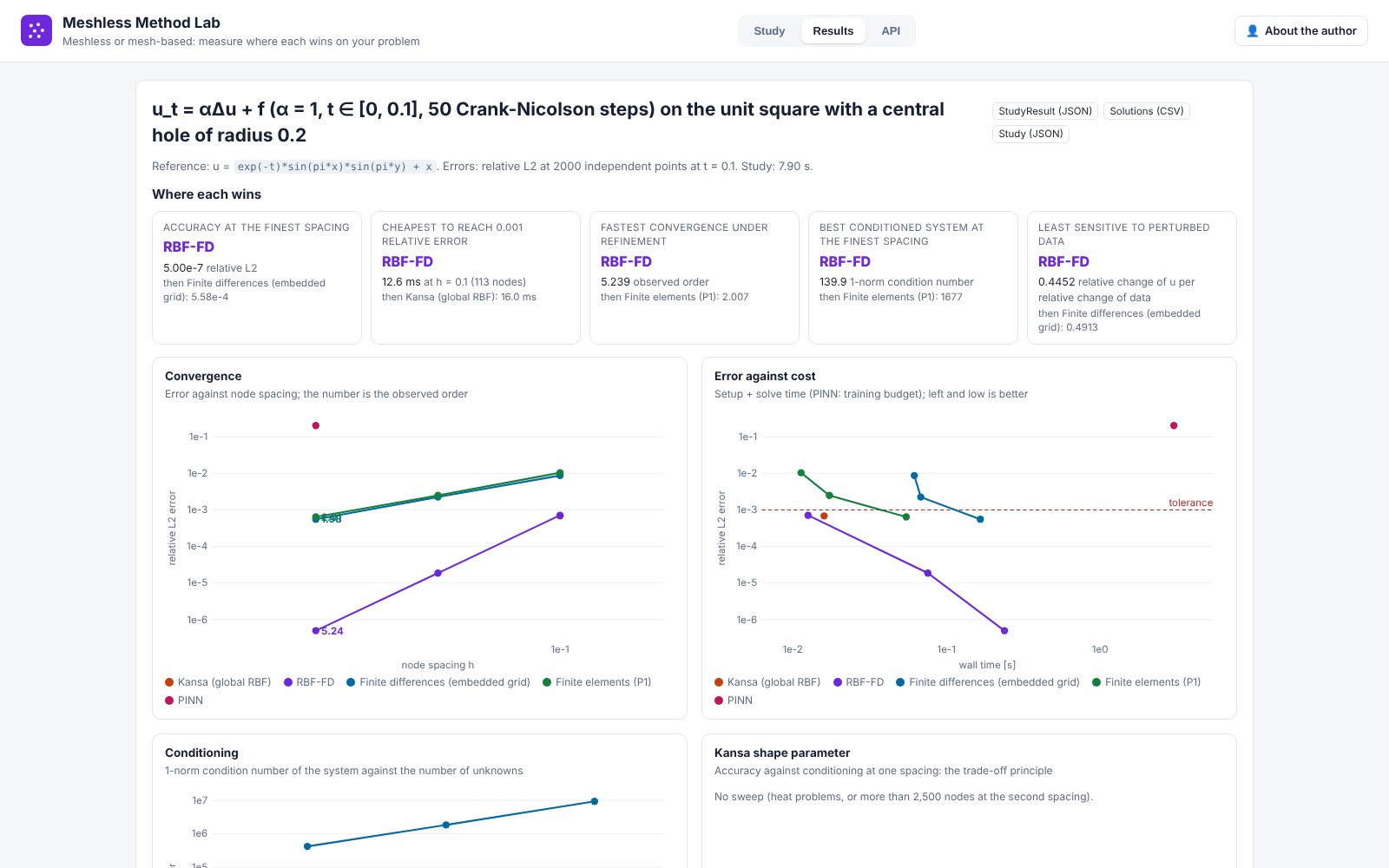Click Finite elements (P1) legend dot in Convergence chart
Image resolution: width=1389 pixels, height=868 pixels.
[x=547, y=682]
